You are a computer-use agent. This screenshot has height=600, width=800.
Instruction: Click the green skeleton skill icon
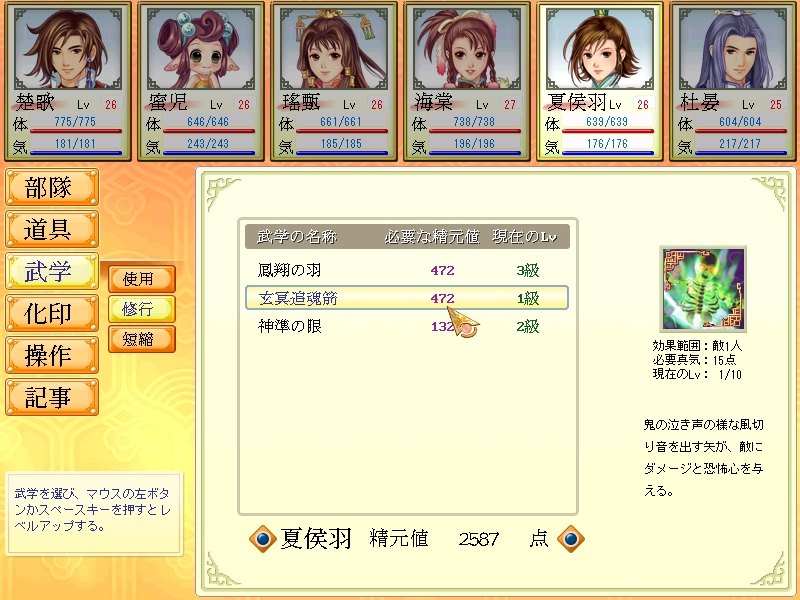point(703,289)
